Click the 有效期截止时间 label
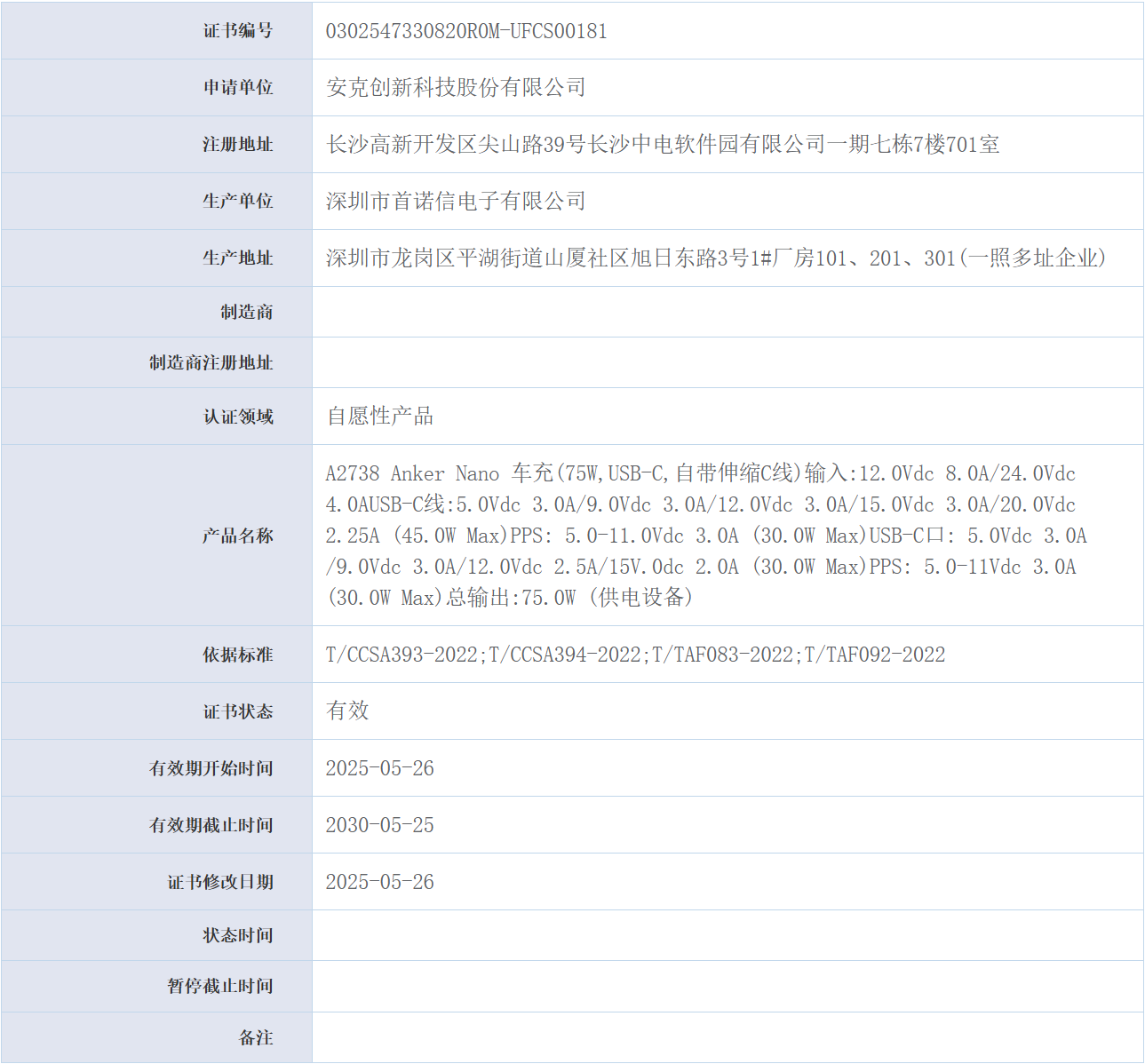The height and width of the screenshot is (1064, 1145). [x=211, y=826]
